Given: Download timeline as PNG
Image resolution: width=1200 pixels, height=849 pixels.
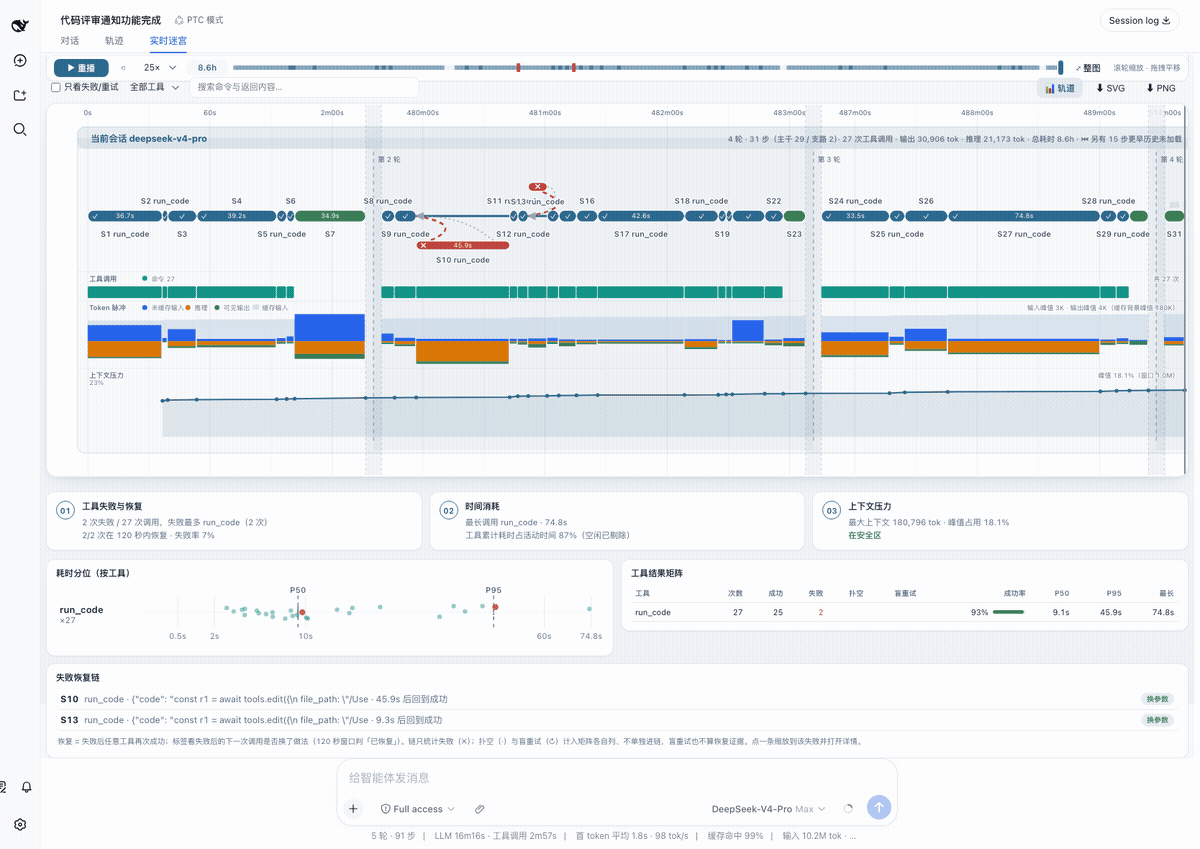Looking at the screenshot, I should pos(1160,88).
